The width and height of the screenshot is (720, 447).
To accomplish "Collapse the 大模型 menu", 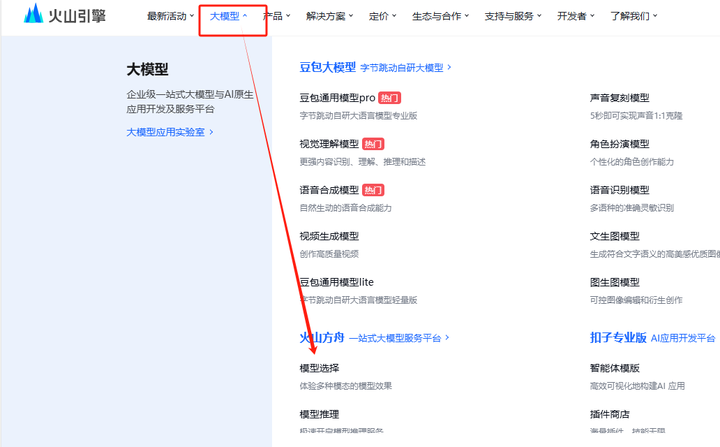I will click(228, 16).
